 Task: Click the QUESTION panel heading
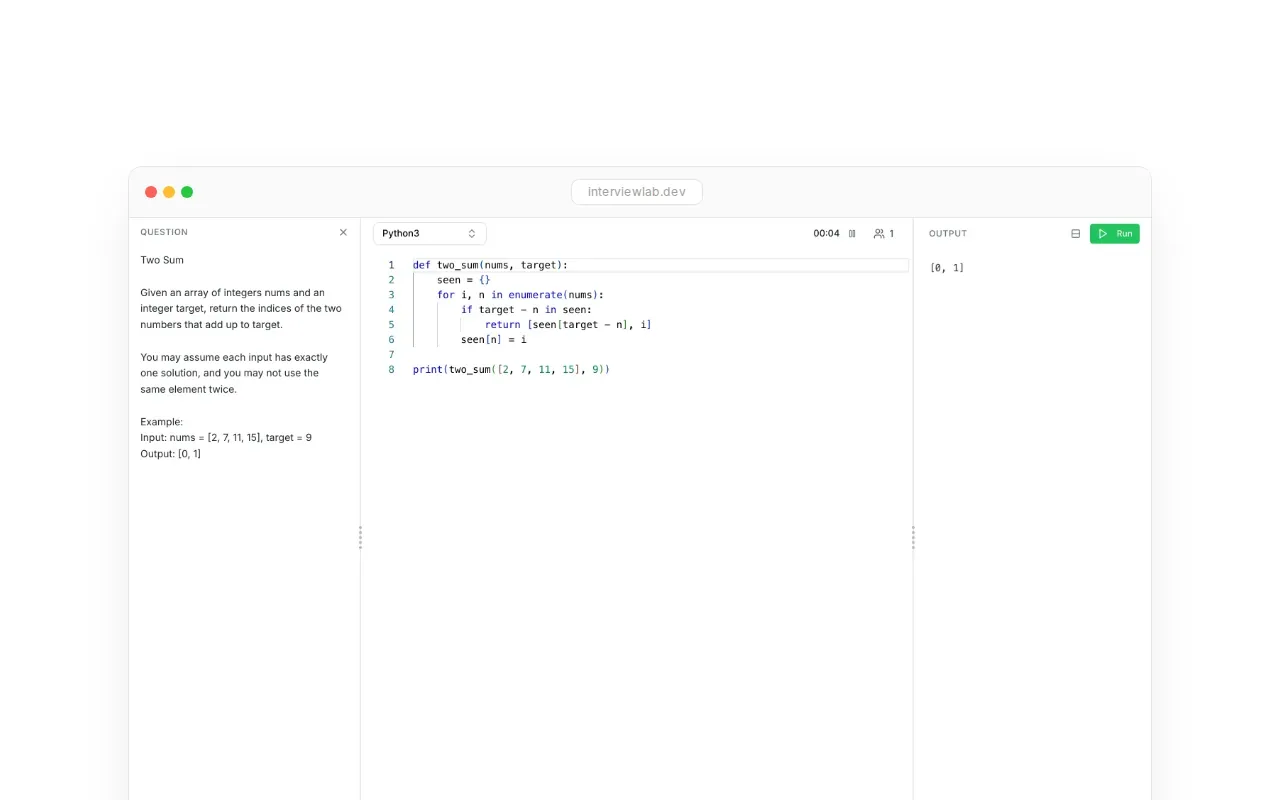(x=164, y=232)
